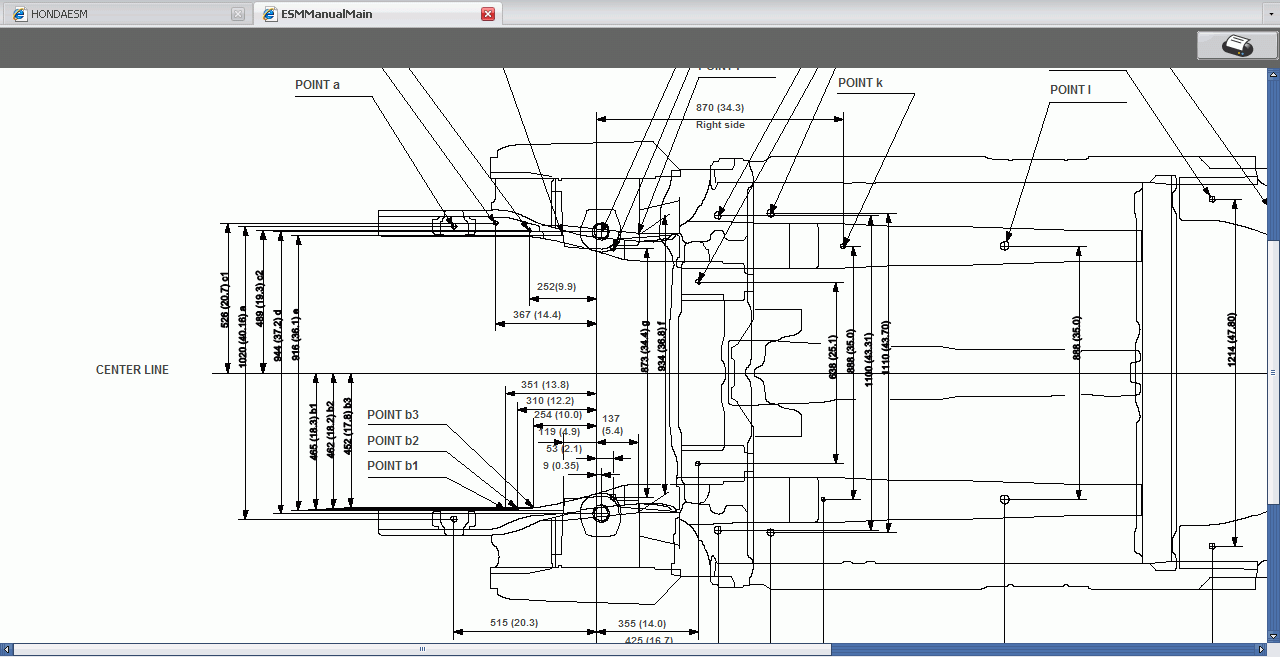Click the ESMManualMain tab's browser icon

(x=269, y=14)
